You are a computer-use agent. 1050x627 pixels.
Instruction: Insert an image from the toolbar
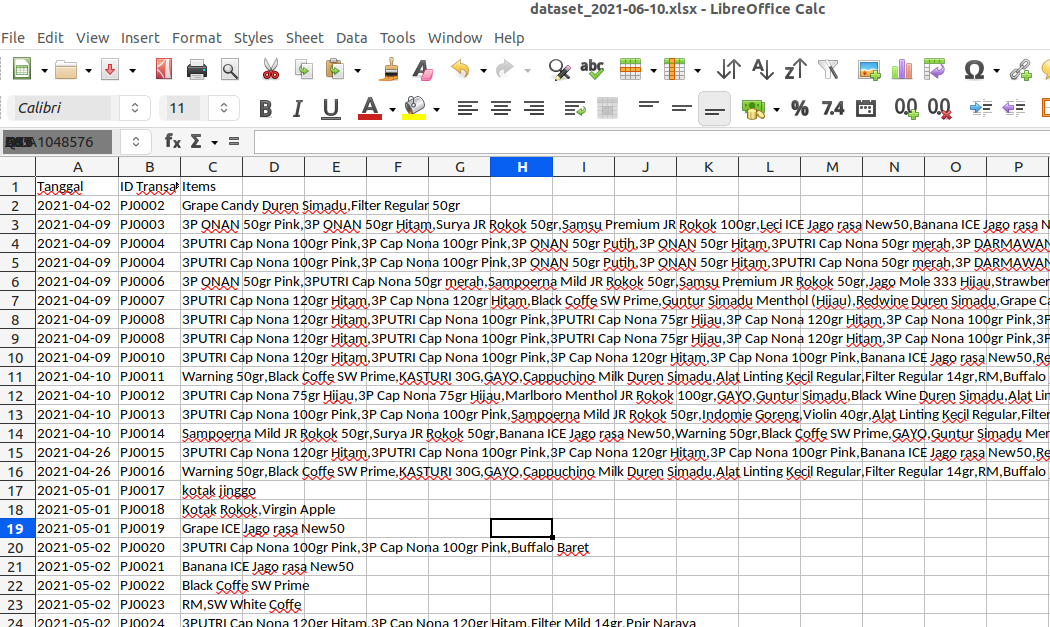869,69
